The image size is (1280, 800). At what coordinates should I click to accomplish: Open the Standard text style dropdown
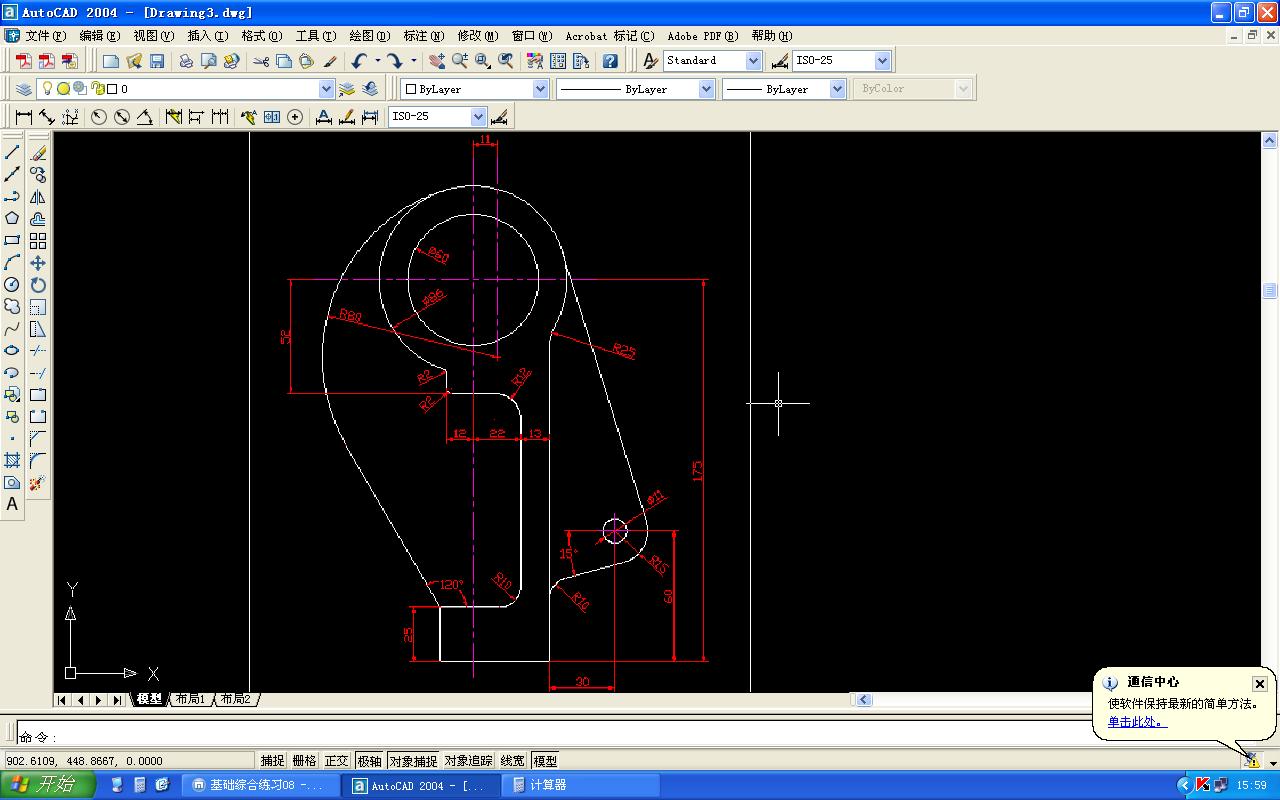tap(753, 61)
